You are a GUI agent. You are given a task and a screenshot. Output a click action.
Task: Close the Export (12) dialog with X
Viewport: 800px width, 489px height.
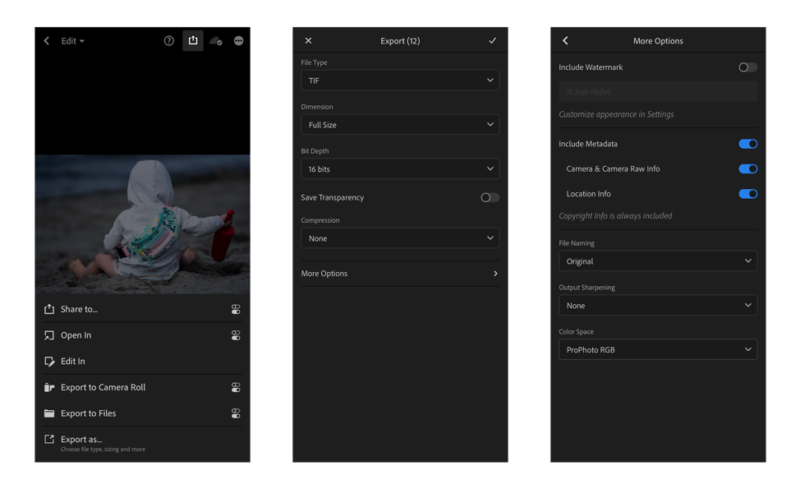tap(308, 41)
